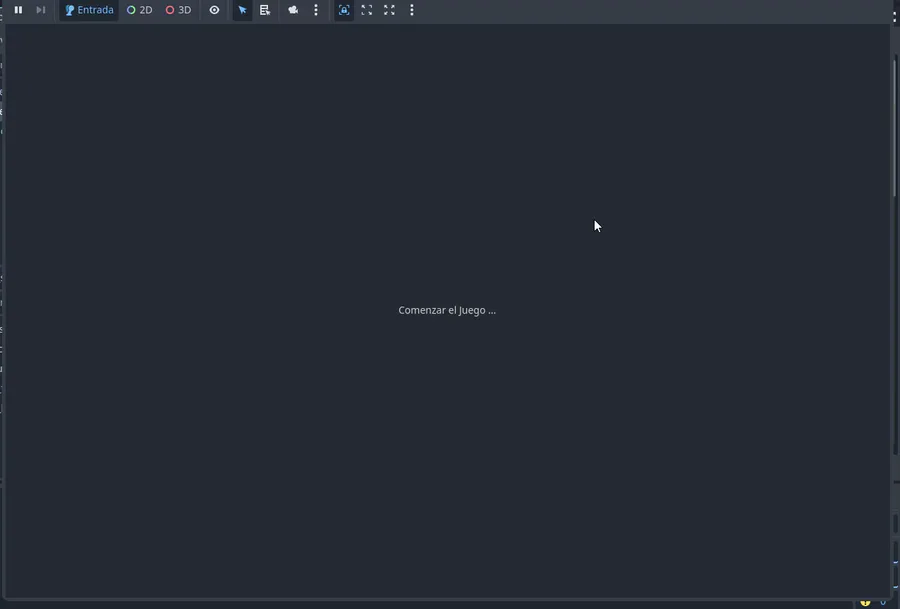Choose the keep aspect ratio embed icon
The width and height of the screenshot is (900, 609).
tap(367, 10)
